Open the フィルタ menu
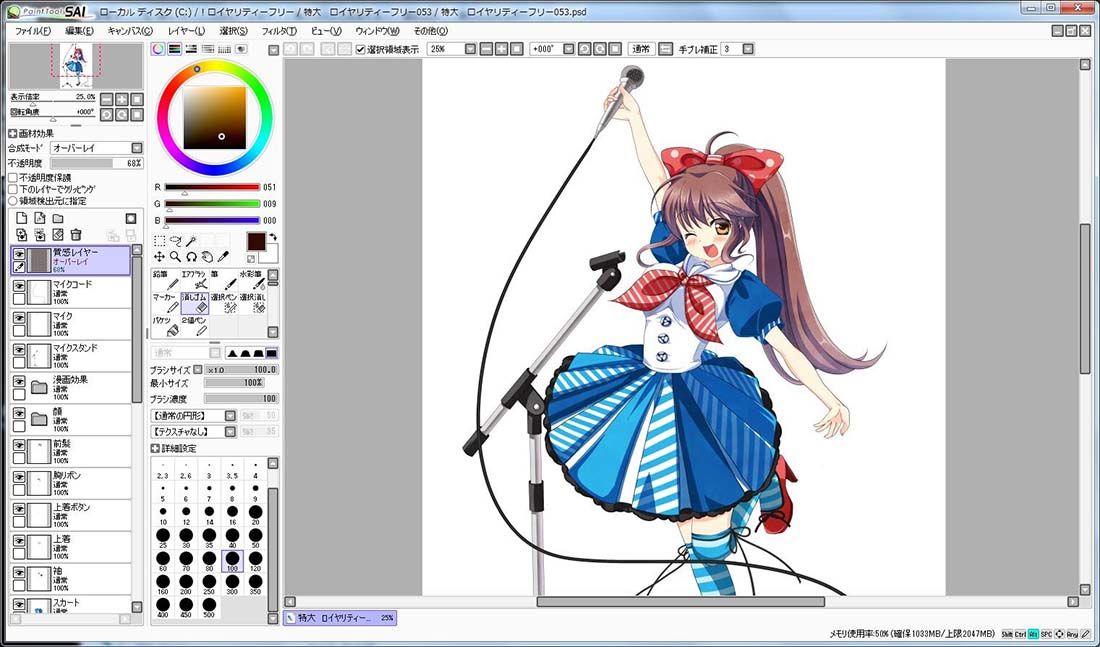1100x647 pixels. point(279,31)
